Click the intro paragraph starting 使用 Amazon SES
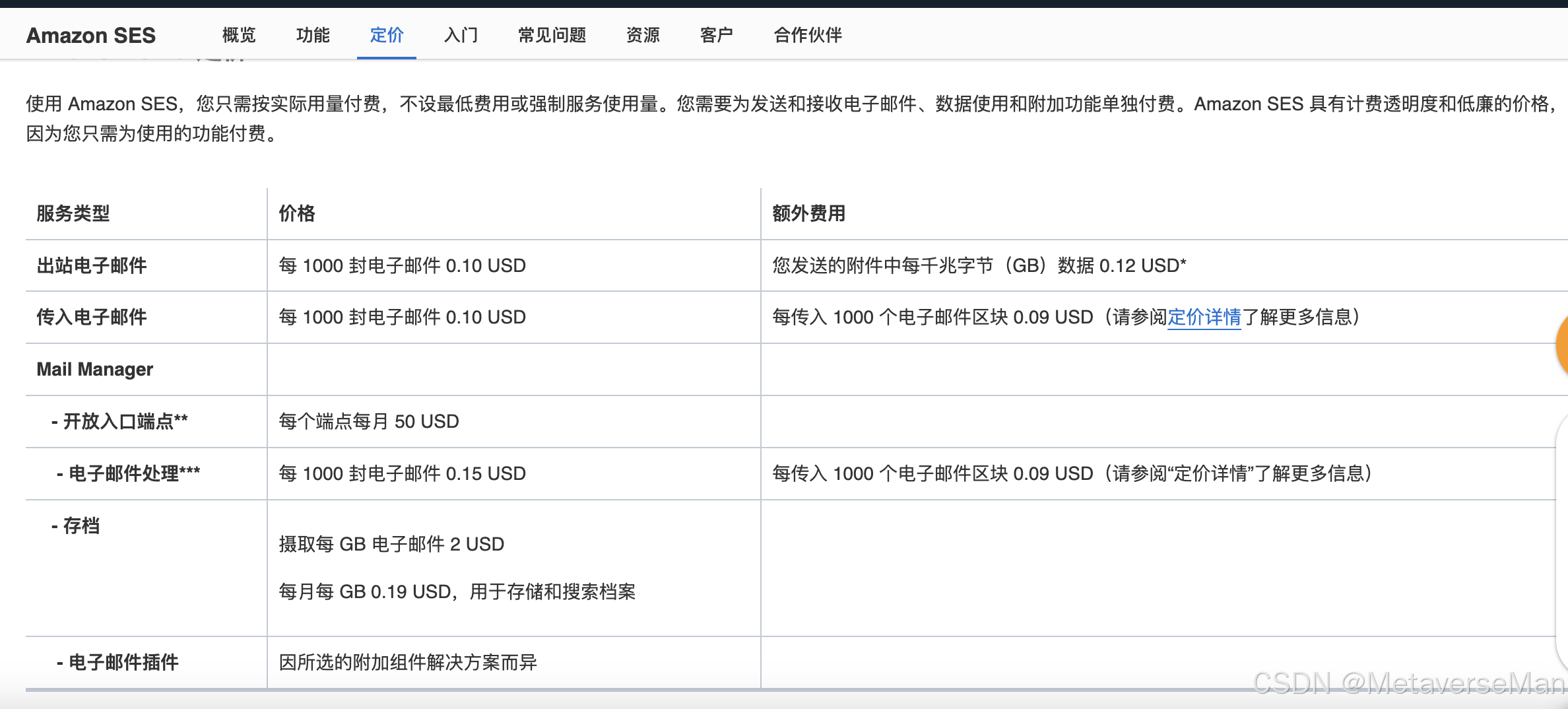1568x709 pixels. tap(792, 119)
